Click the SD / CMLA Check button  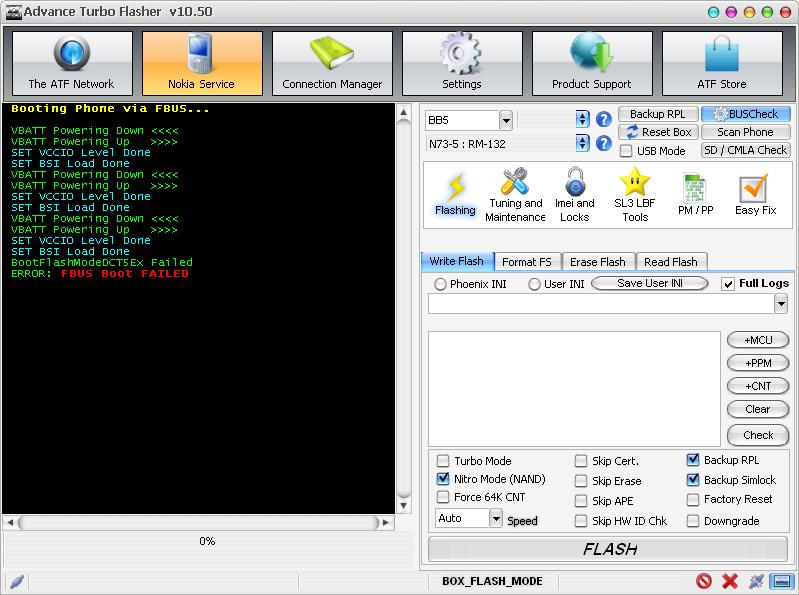pyautogui.click(x=745, y=150)
